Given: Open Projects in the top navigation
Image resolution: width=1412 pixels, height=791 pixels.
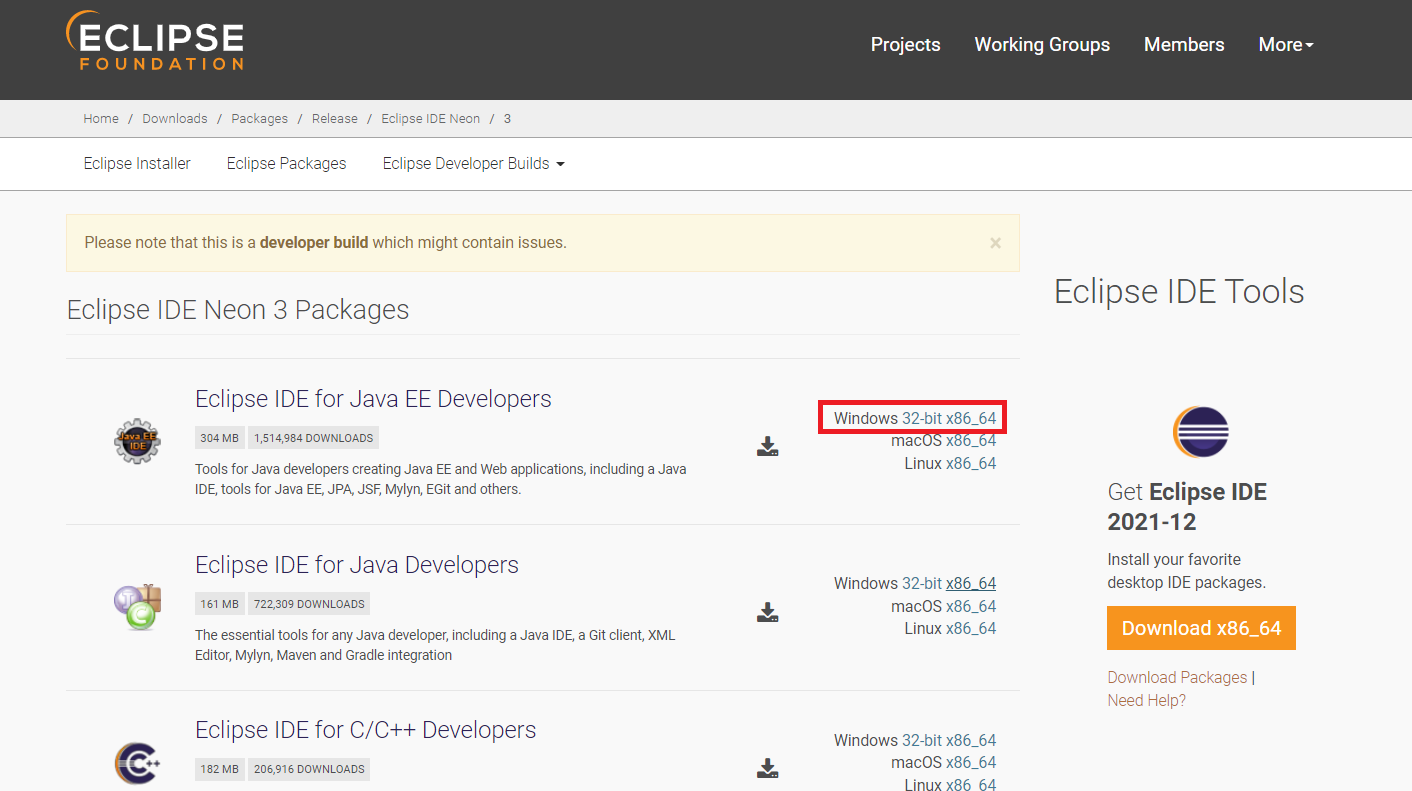Looking at the screenshot, I should click(x=905, y=44).
